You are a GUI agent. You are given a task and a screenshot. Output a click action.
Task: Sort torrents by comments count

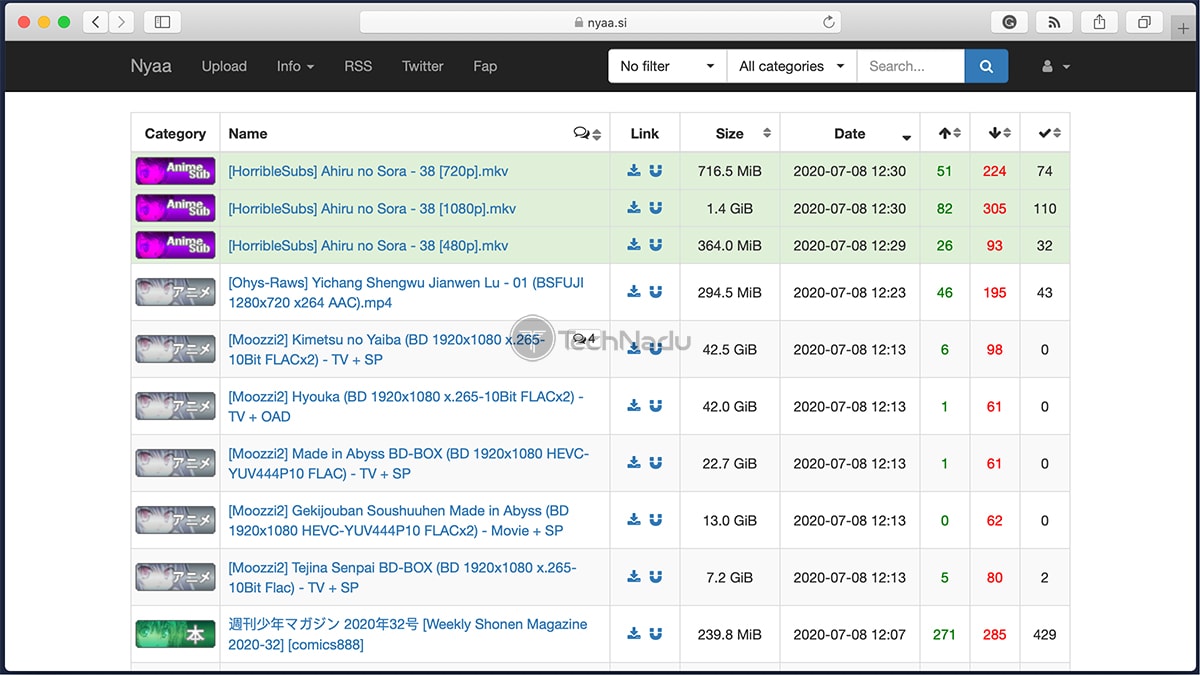[x=587, y=133]
